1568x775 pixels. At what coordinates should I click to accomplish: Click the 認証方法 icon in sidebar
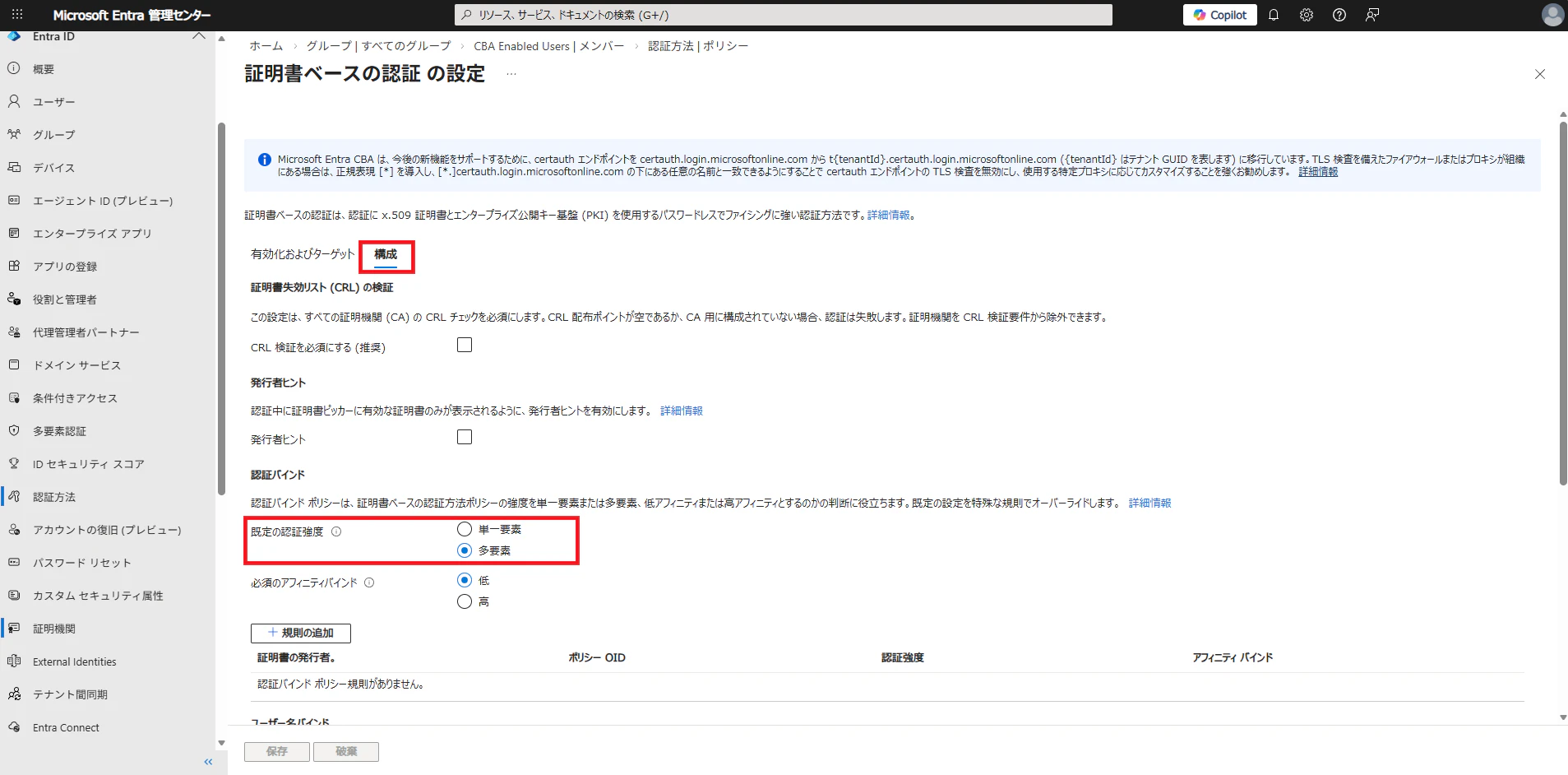click(14, 496)
